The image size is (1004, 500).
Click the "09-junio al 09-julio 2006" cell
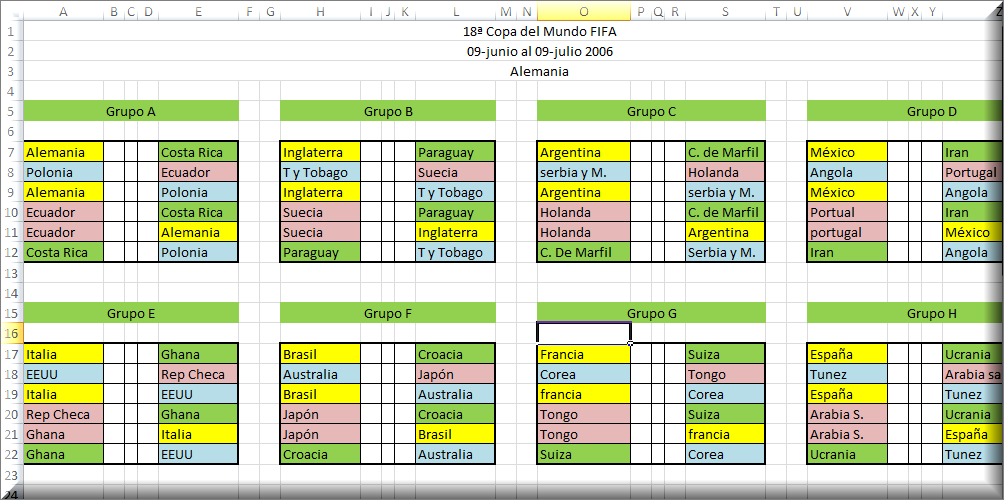point(540,51)
